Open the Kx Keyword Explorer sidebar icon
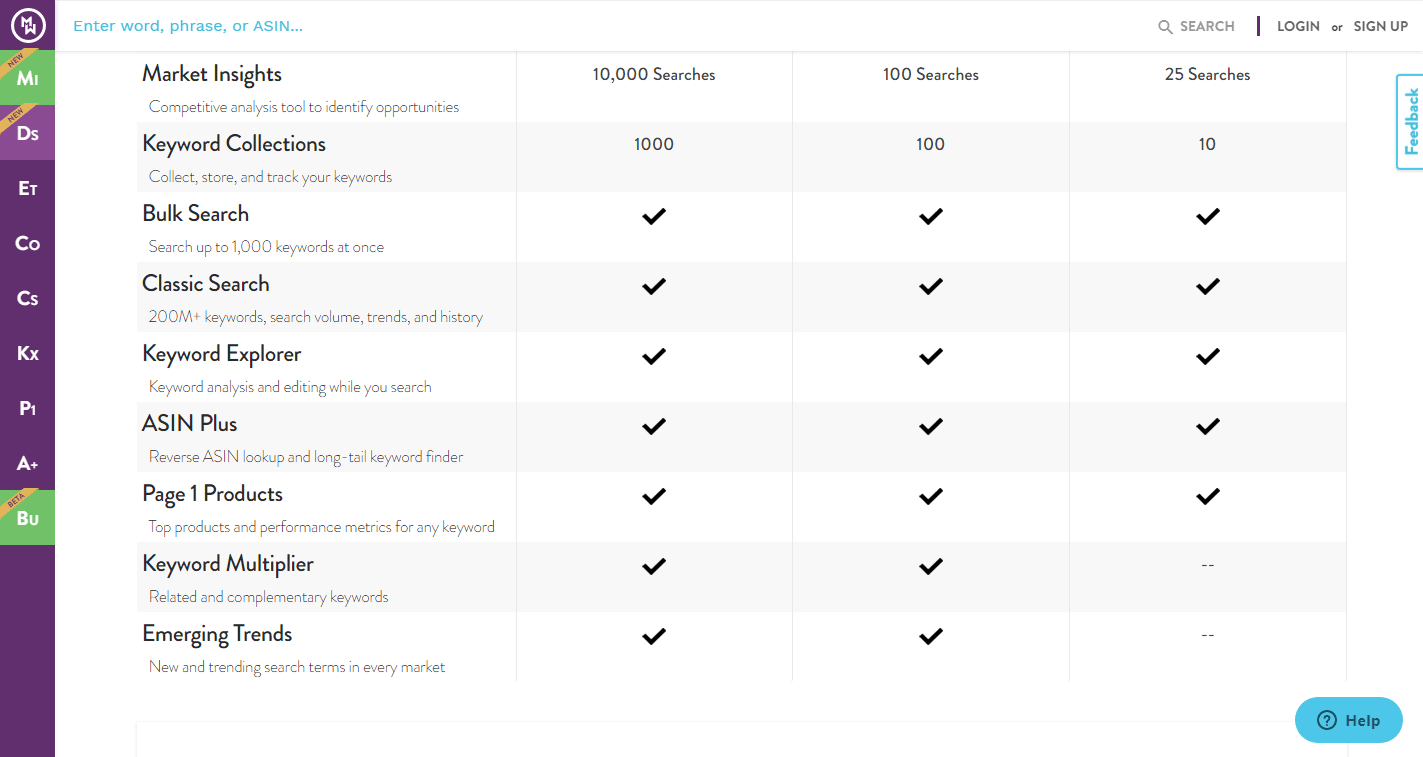 [x=27, y=353]
